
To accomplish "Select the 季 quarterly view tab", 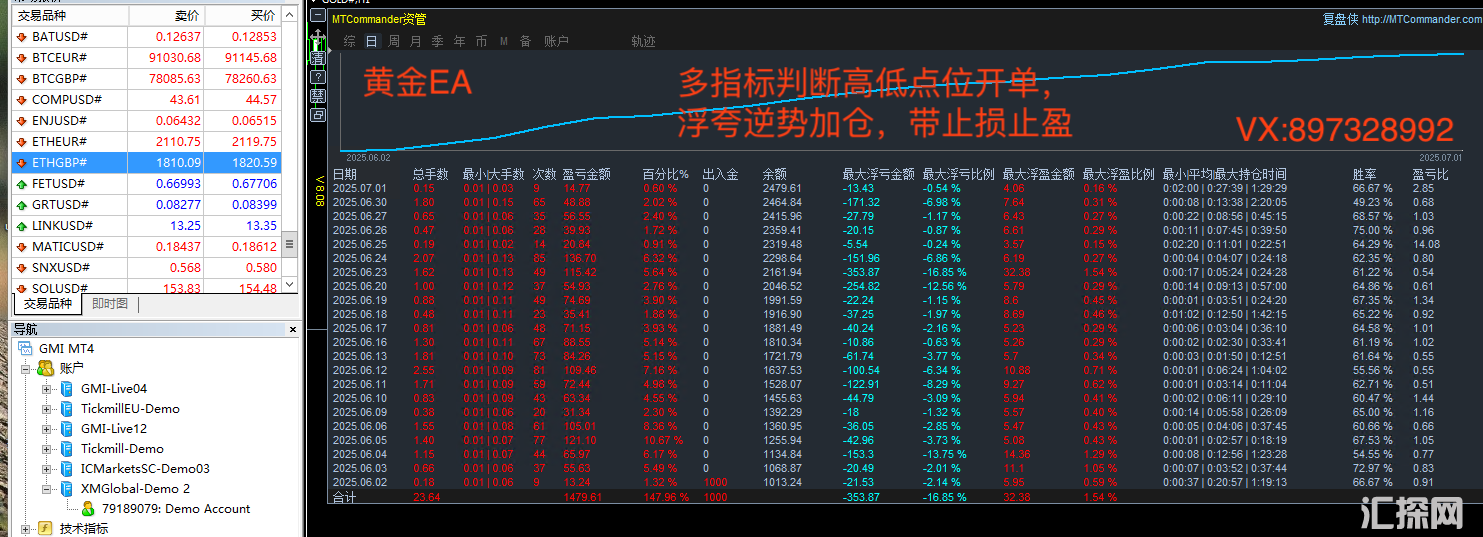I will 438,41.
